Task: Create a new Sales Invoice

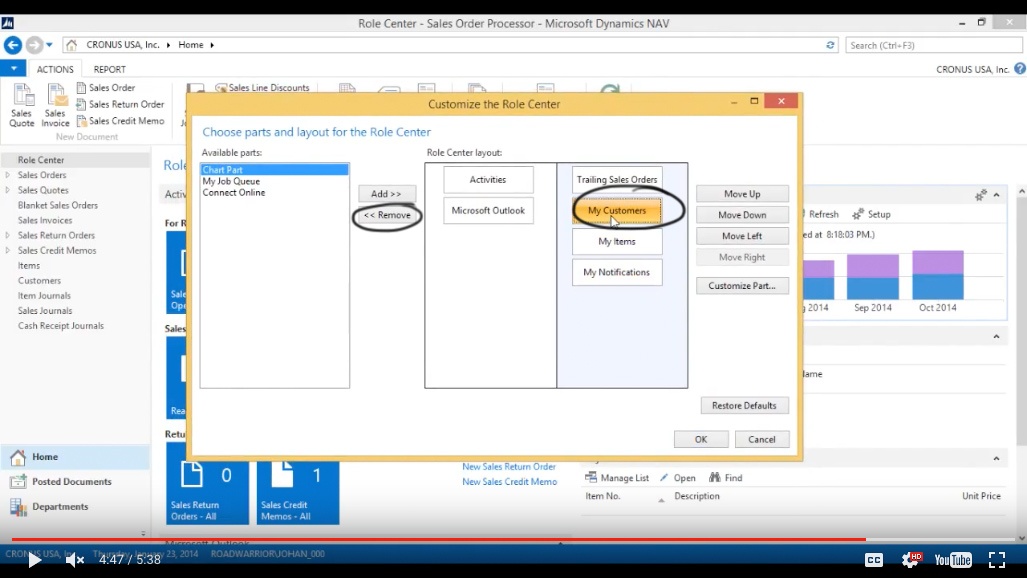Action: [x=56, y=106]
